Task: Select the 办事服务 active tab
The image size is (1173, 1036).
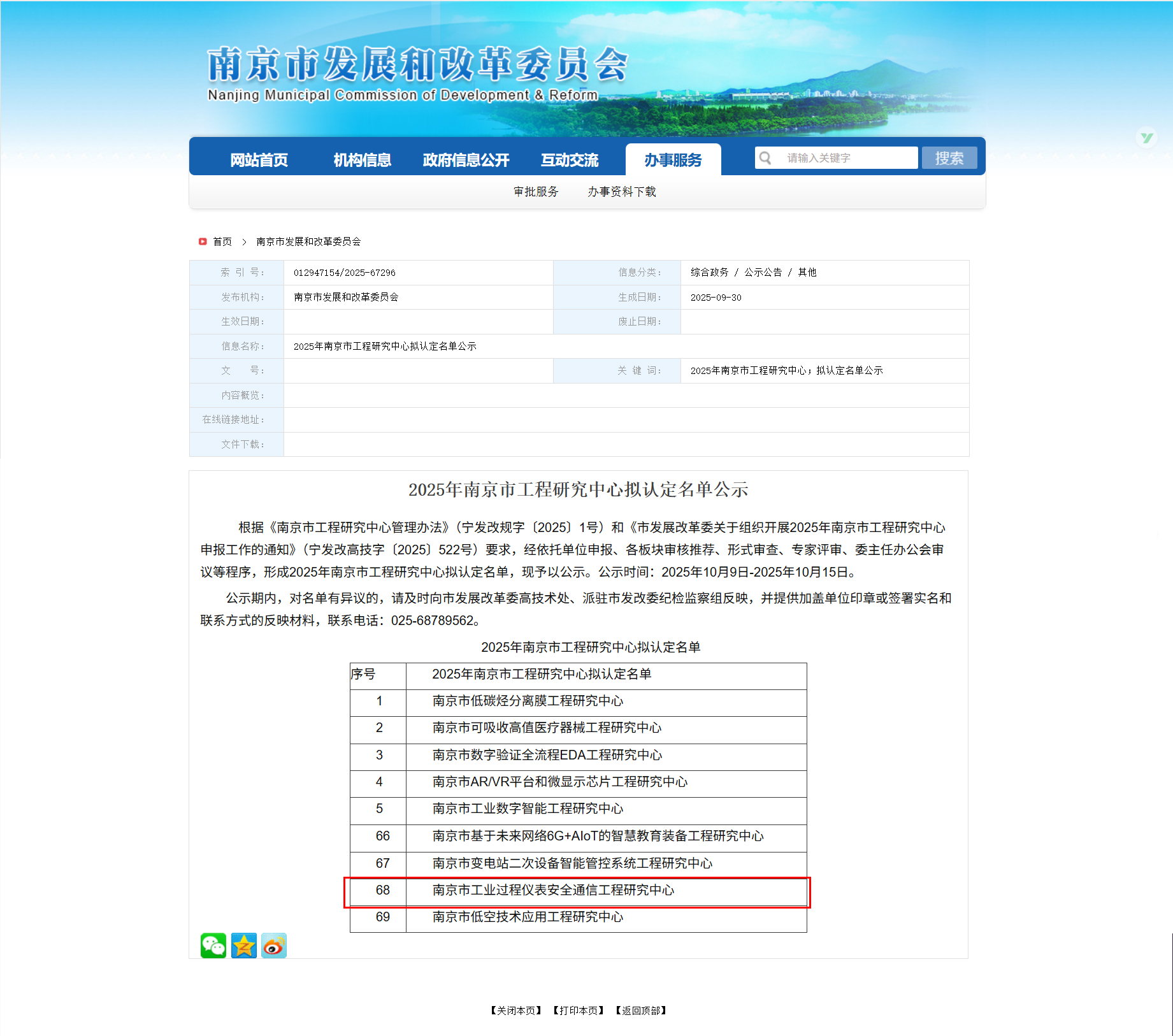Action: click(x=673, y=160)
